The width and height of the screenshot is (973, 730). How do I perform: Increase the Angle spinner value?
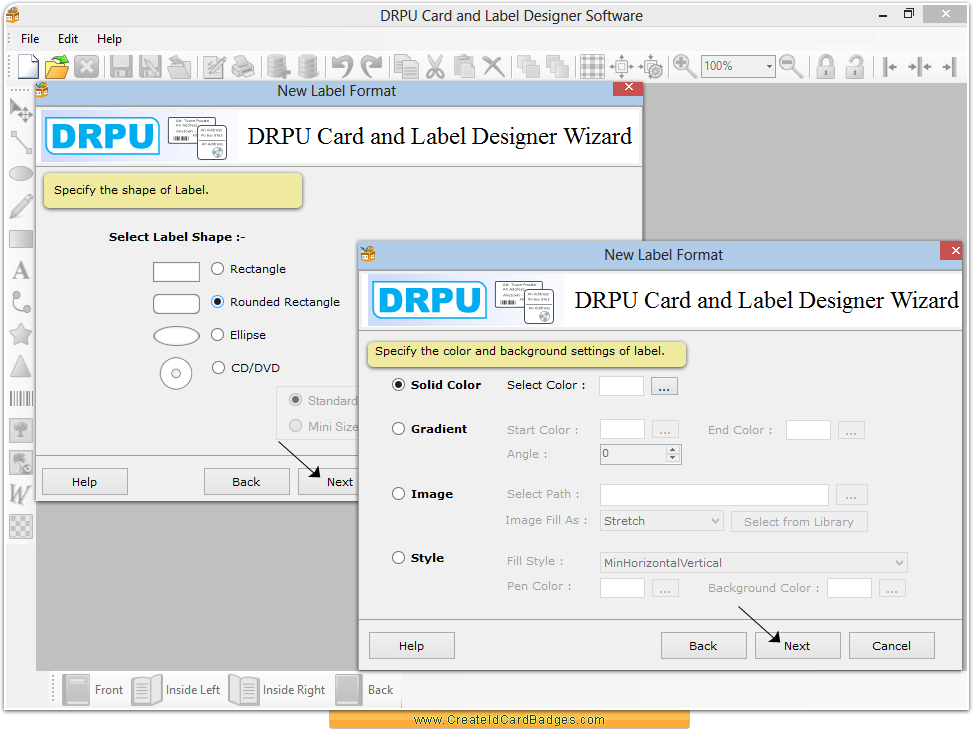point(673,449)
